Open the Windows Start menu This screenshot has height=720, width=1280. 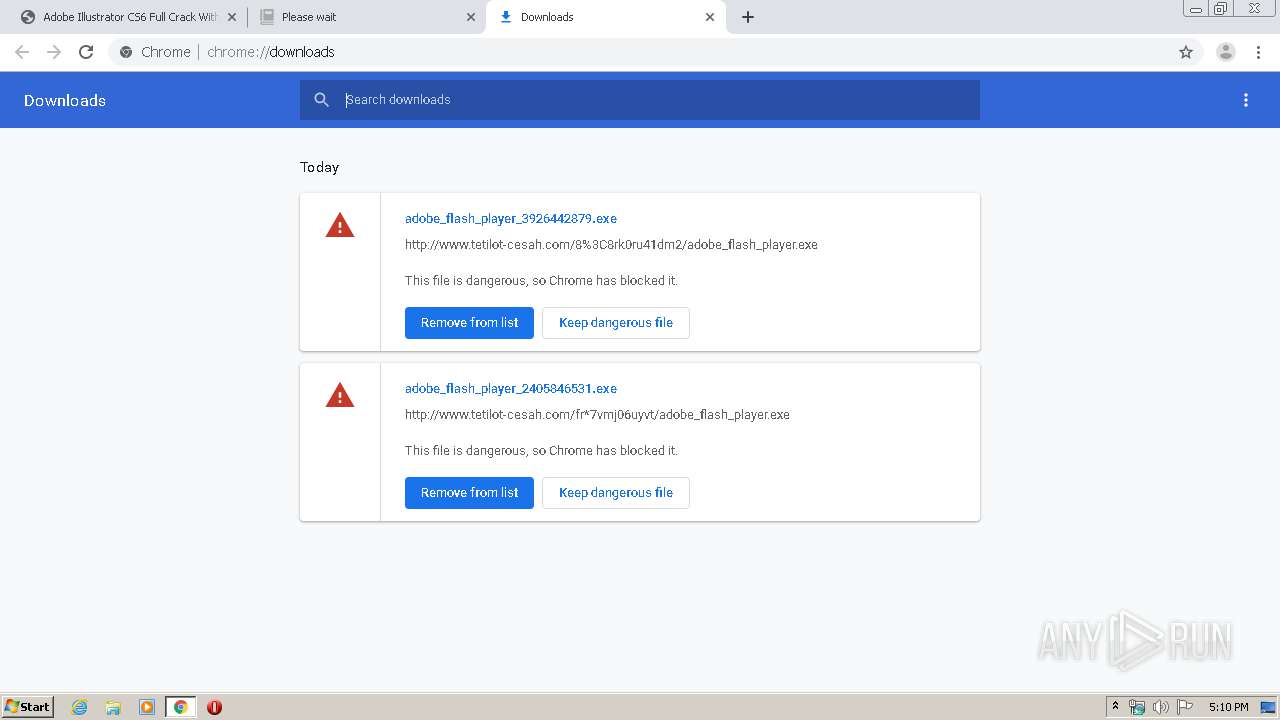click(28, 706)
